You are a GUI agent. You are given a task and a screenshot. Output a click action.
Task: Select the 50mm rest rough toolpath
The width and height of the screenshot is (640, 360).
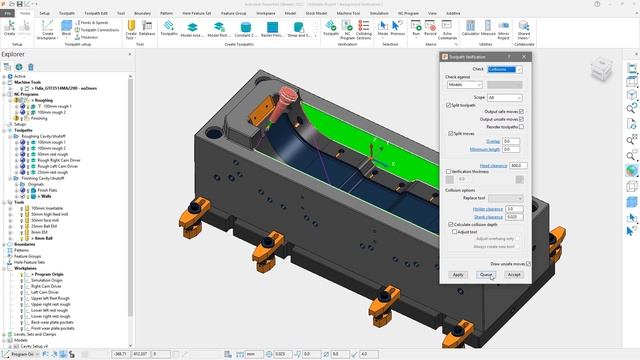[x=53, y=154]
